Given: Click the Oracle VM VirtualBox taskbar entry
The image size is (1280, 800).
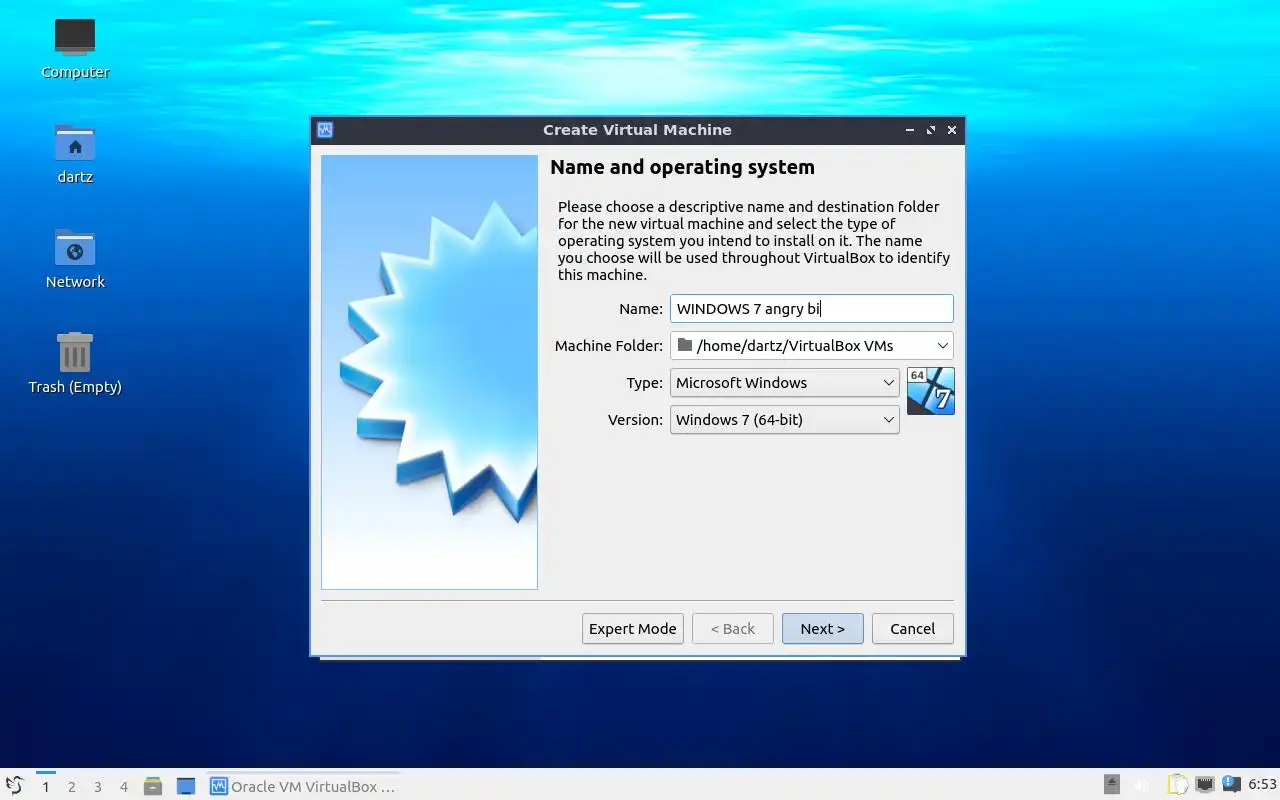Looking at the screenshot, I should [x=304, y=786].
